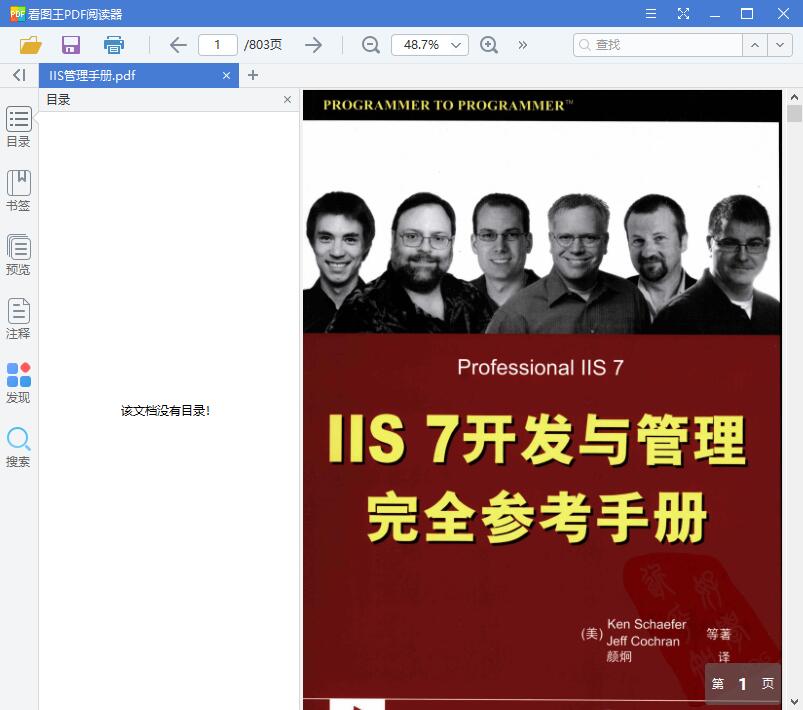Image resolution: width=803 pixels, height=710 pixels.
Task: Zoom out with the minus magnifier
Action: pos(370,45)
